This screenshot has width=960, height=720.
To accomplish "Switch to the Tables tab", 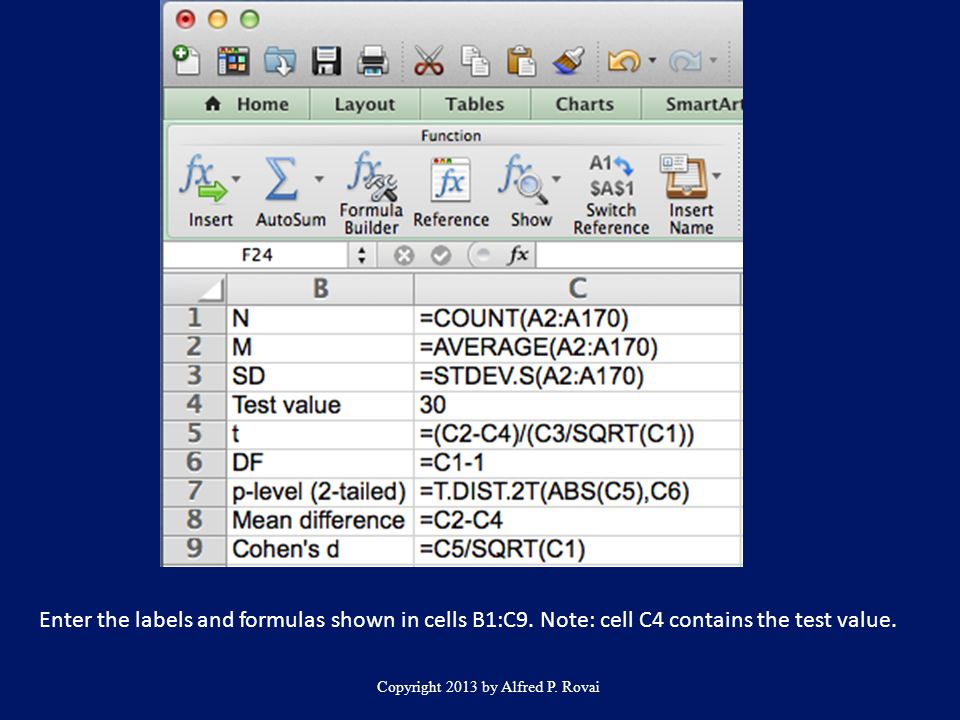I will tap(474, 104).
